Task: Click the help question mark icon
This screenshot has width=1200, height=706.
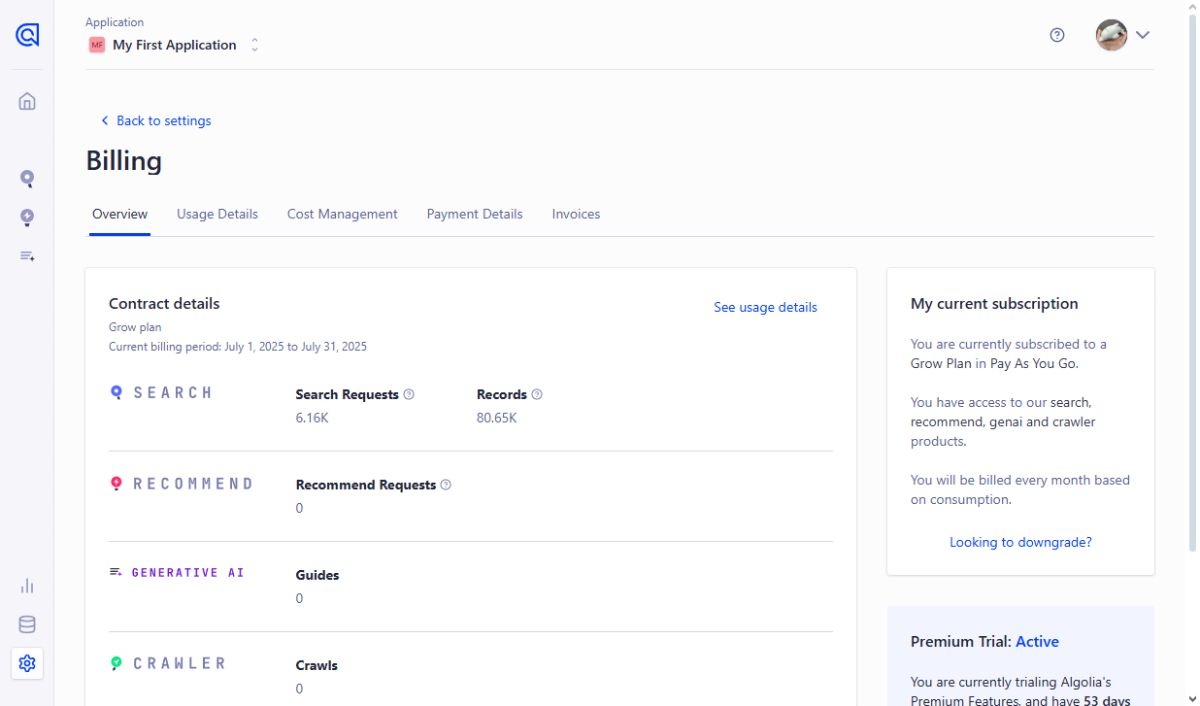Action: click(x=1057, y=35)
